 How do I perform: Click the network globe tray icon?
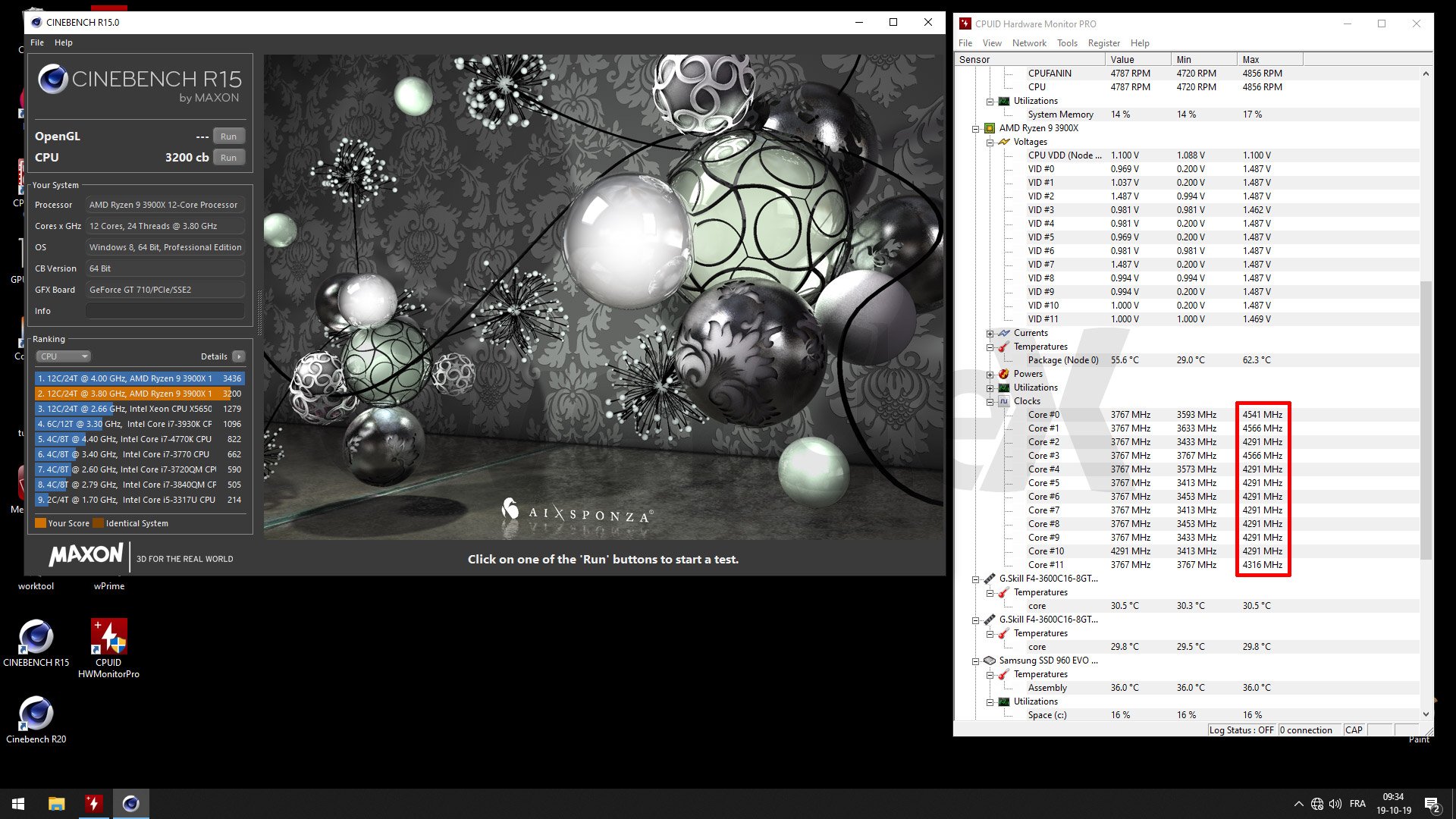pos(1317,804)
